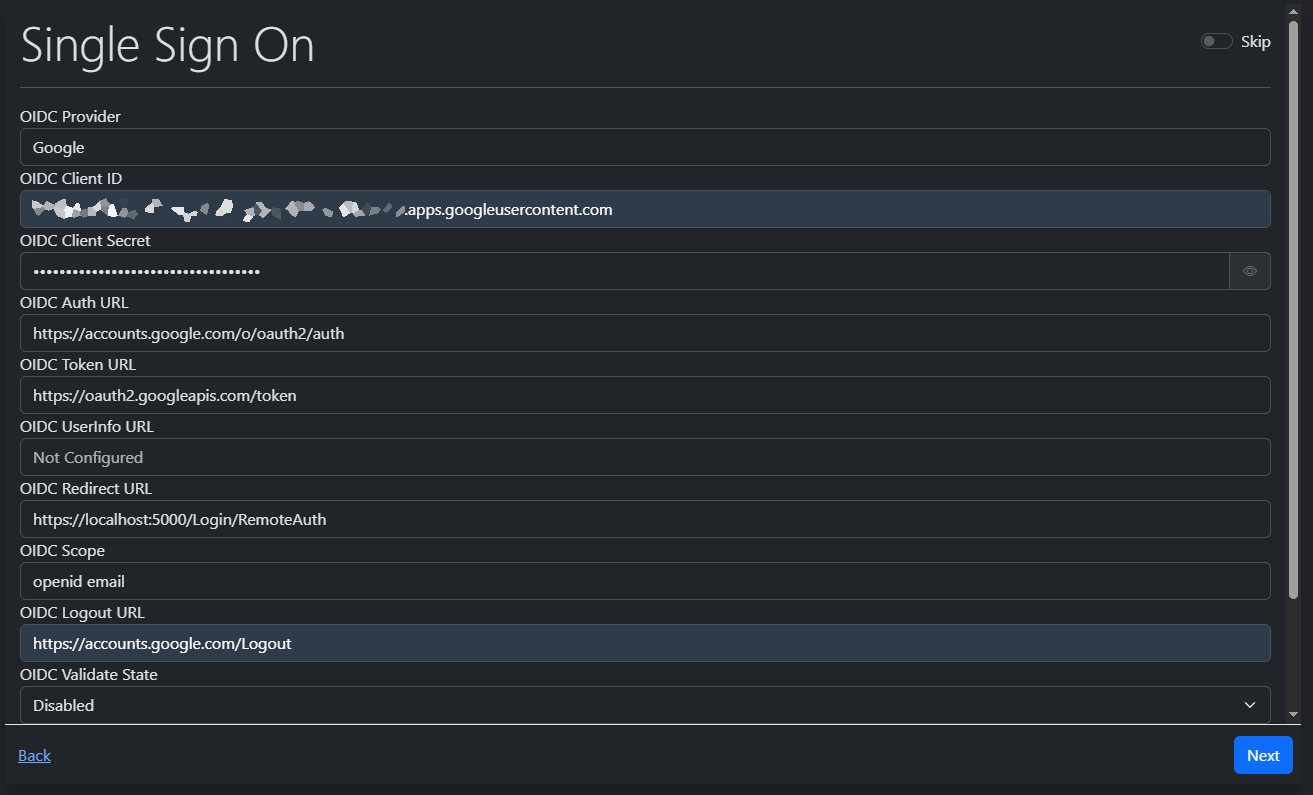The width and height of the screenshot is (1313, 795).
Task: Select the OIDC Auth URL field
Action: [x=645, y=333]
